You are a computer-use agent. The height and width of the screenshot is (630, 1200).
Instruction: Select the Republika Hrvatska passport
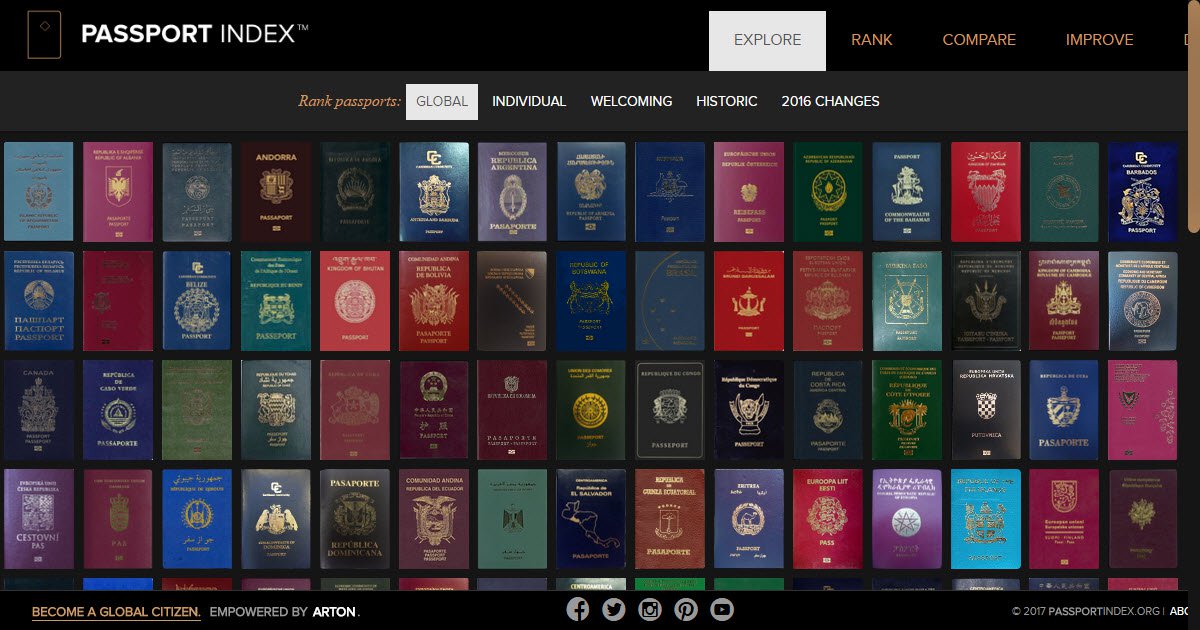(x=986, y=410)
